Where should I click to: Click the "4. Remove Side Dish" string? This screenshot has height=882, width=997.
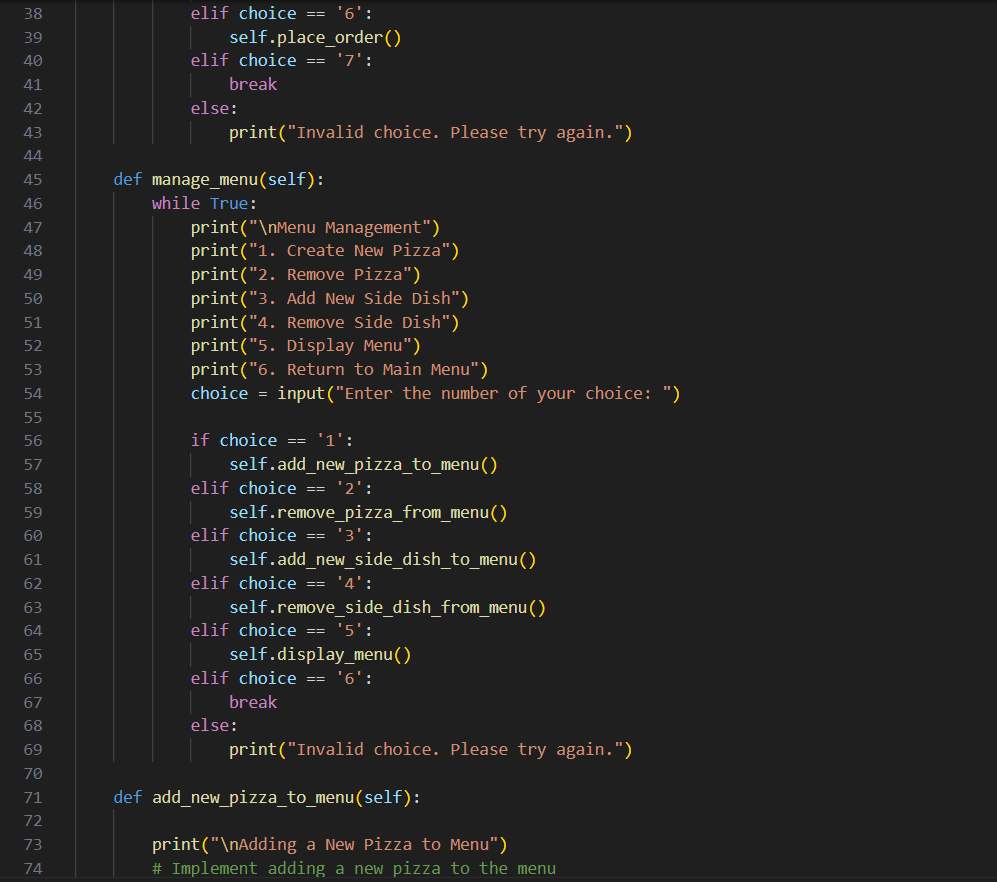click(349, 322)
